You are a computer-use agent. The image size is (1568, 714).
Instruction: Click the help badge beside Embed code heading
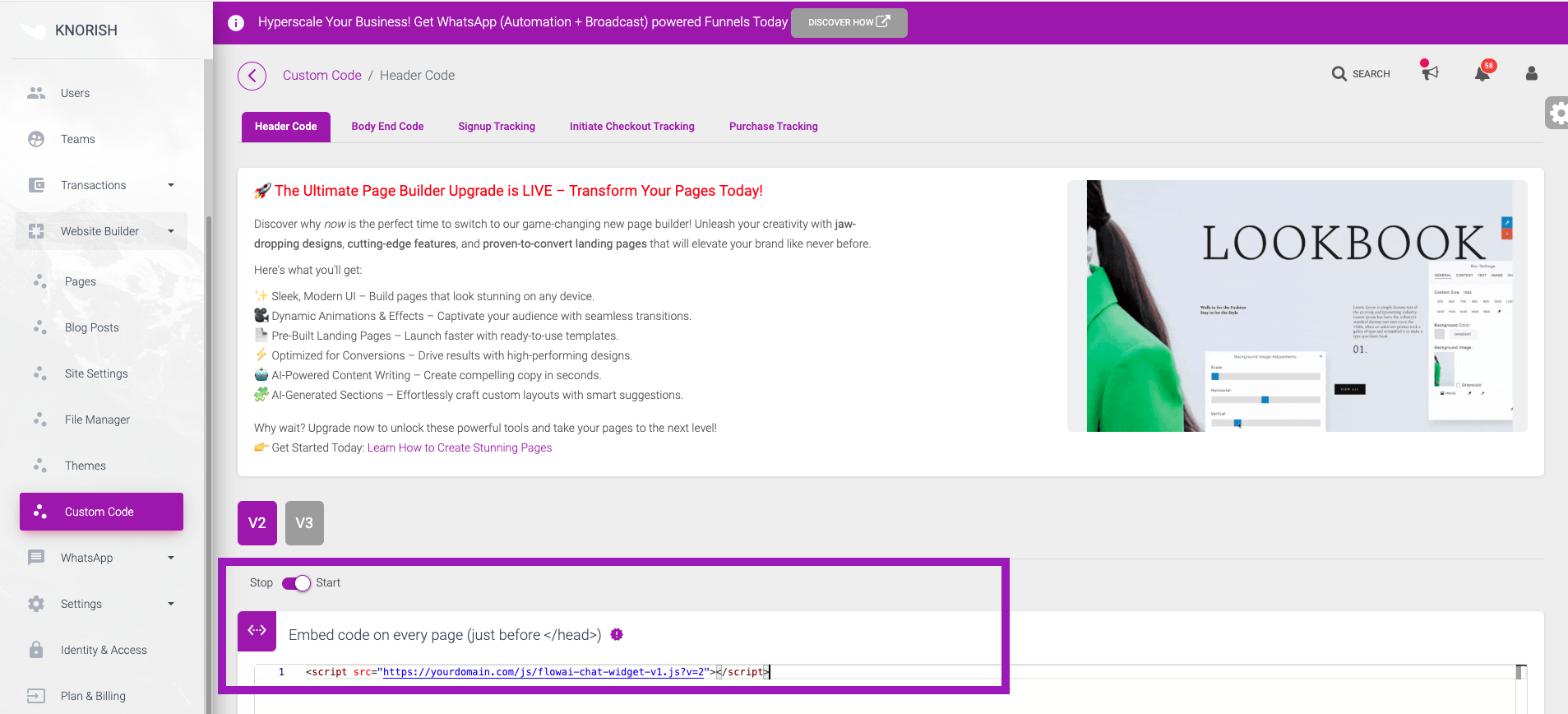tap(617, 634)
